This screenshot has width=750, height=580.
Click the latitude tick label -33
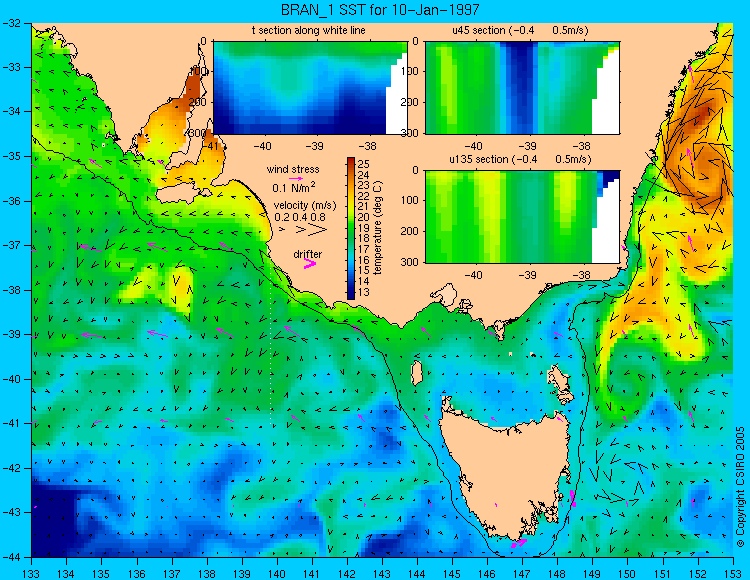pos(11,67)
